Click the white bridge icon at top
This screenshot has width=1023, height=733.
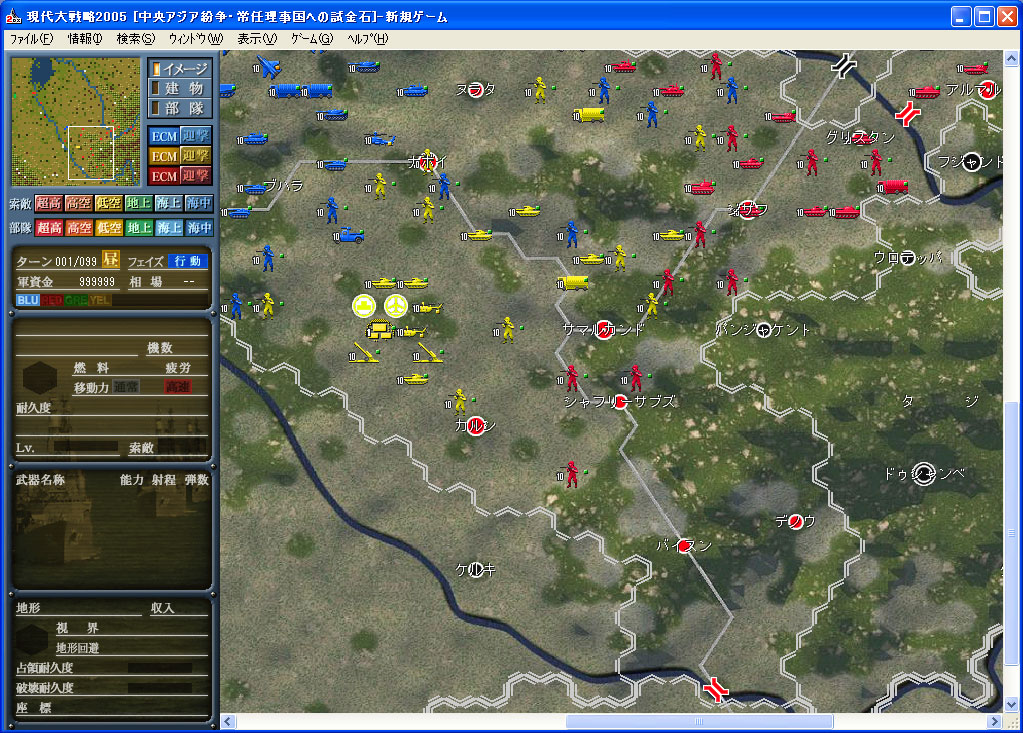[x=846, y=66]
